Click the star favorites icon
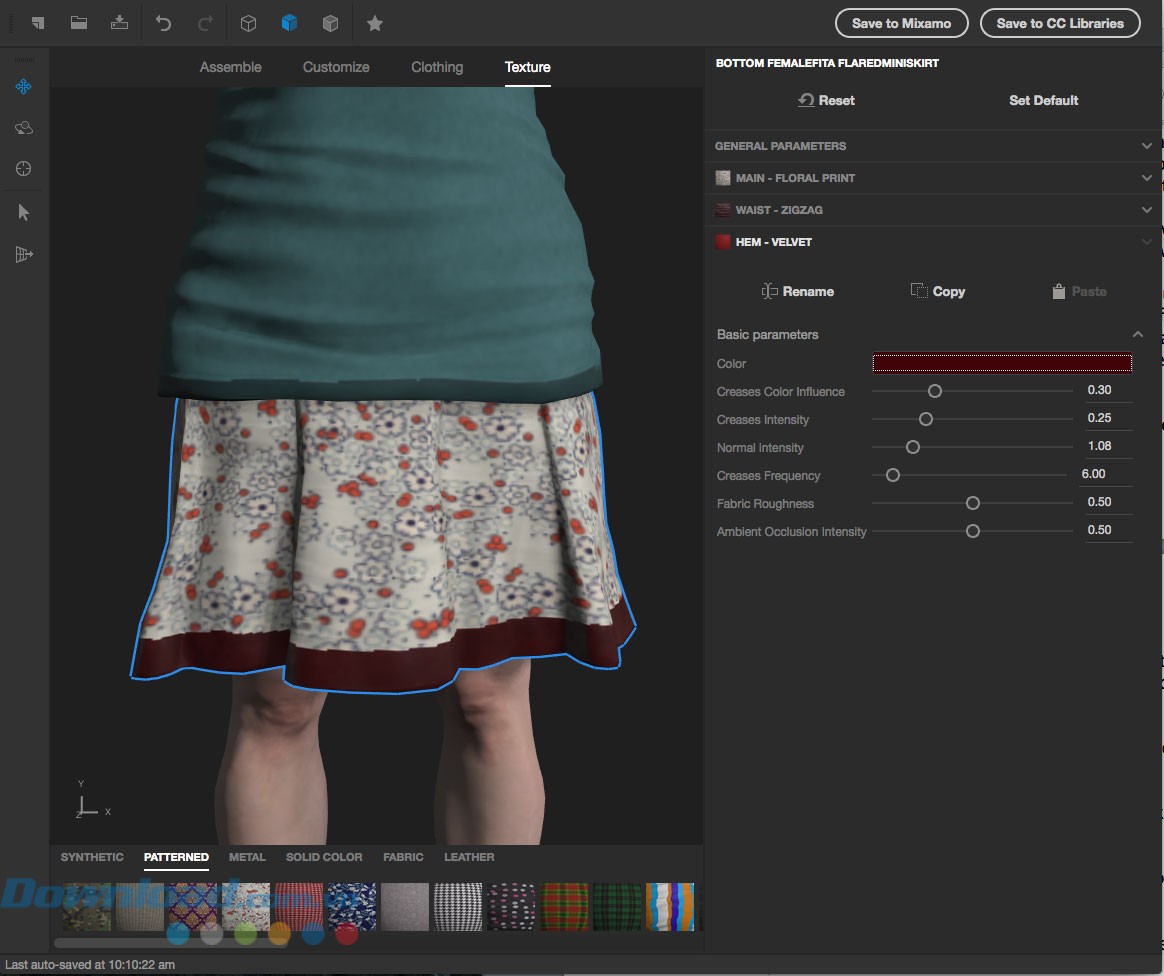This screenshot has width=1164, height=976. click(375, 23)
